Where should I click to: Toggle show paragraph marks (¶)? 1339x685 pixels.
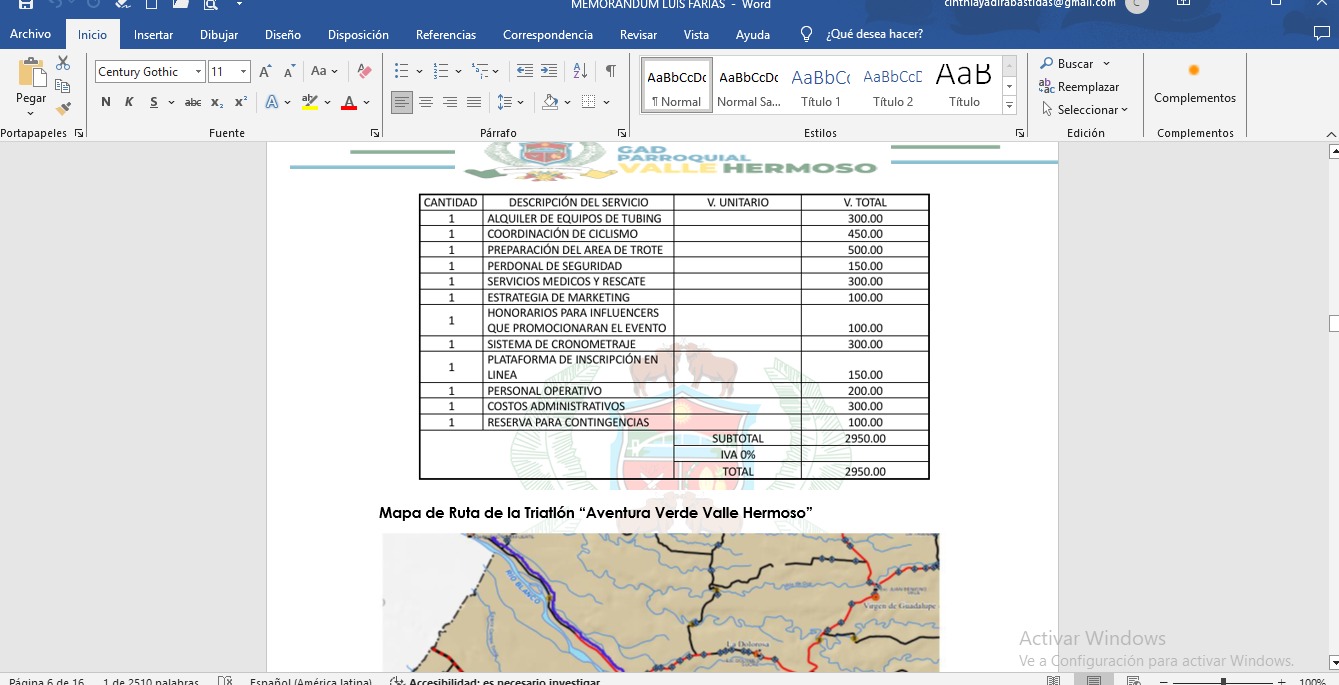click(x=610, y=71)
